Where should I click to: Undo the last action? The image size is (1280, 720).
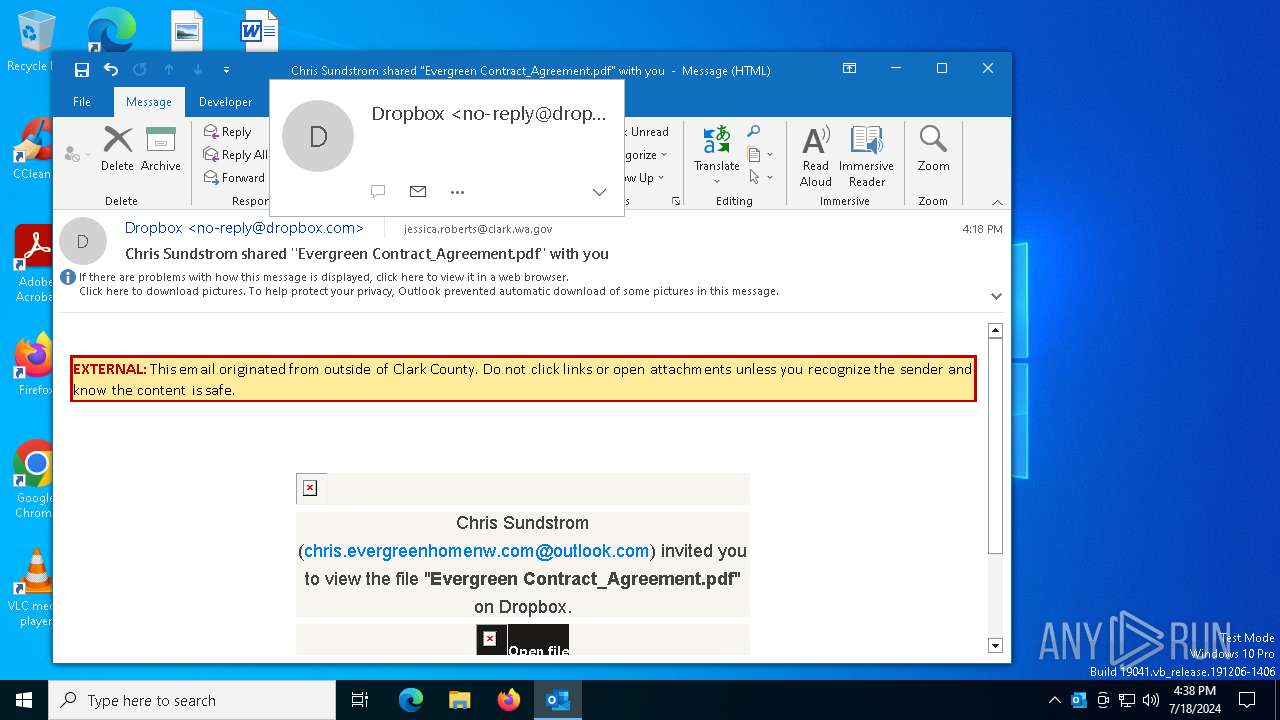111,70
